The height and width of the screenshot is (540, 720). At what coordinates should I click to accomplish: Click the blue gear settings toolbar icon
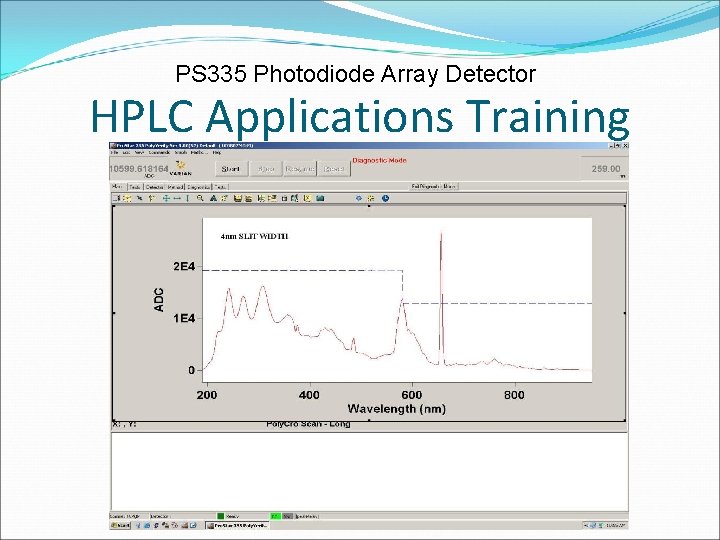[359, 198]
